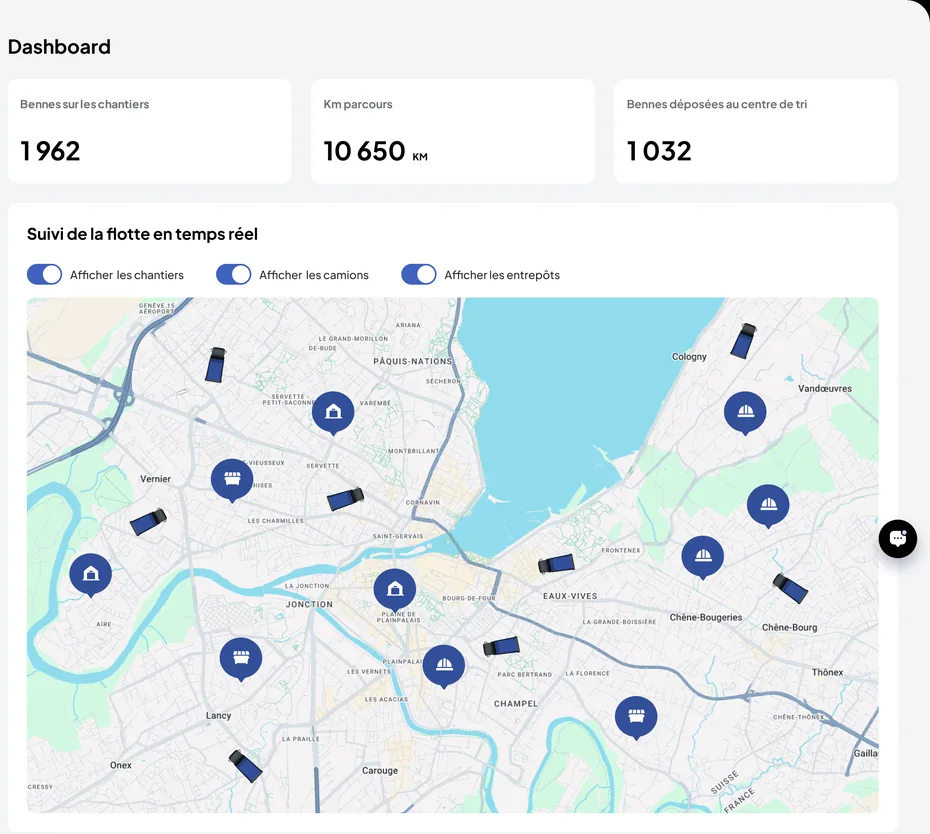
Task: Click the hard-hat marker above Chêne-Bougeries
Action: (703, 557)
